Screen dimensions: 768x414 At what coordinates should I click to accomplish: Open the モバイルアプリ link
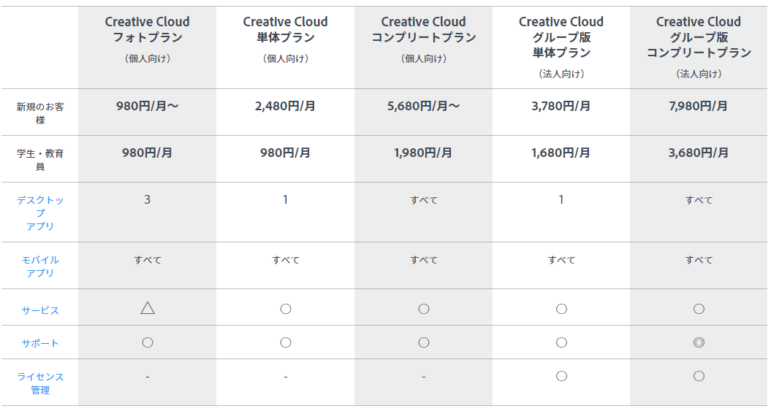(x=38, y=266)
